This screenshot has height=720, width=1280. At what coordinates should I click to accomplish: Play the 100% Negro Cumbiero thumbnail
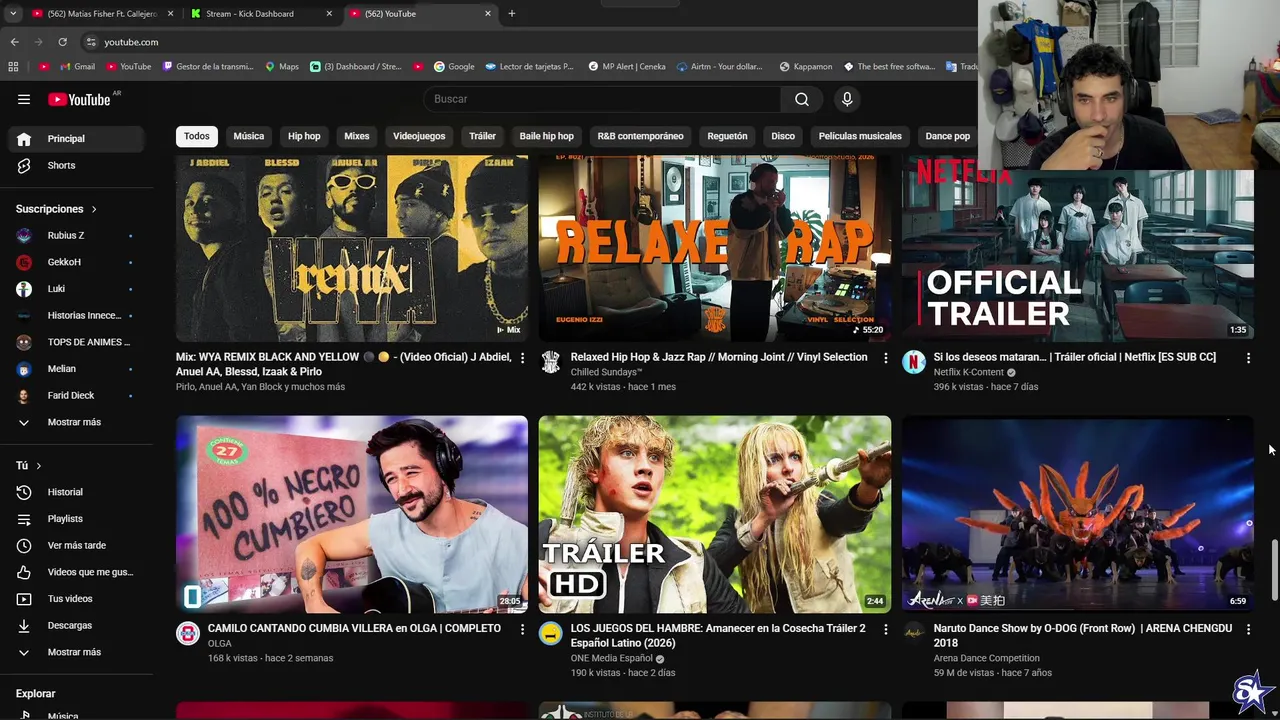(x=352, y=513)
